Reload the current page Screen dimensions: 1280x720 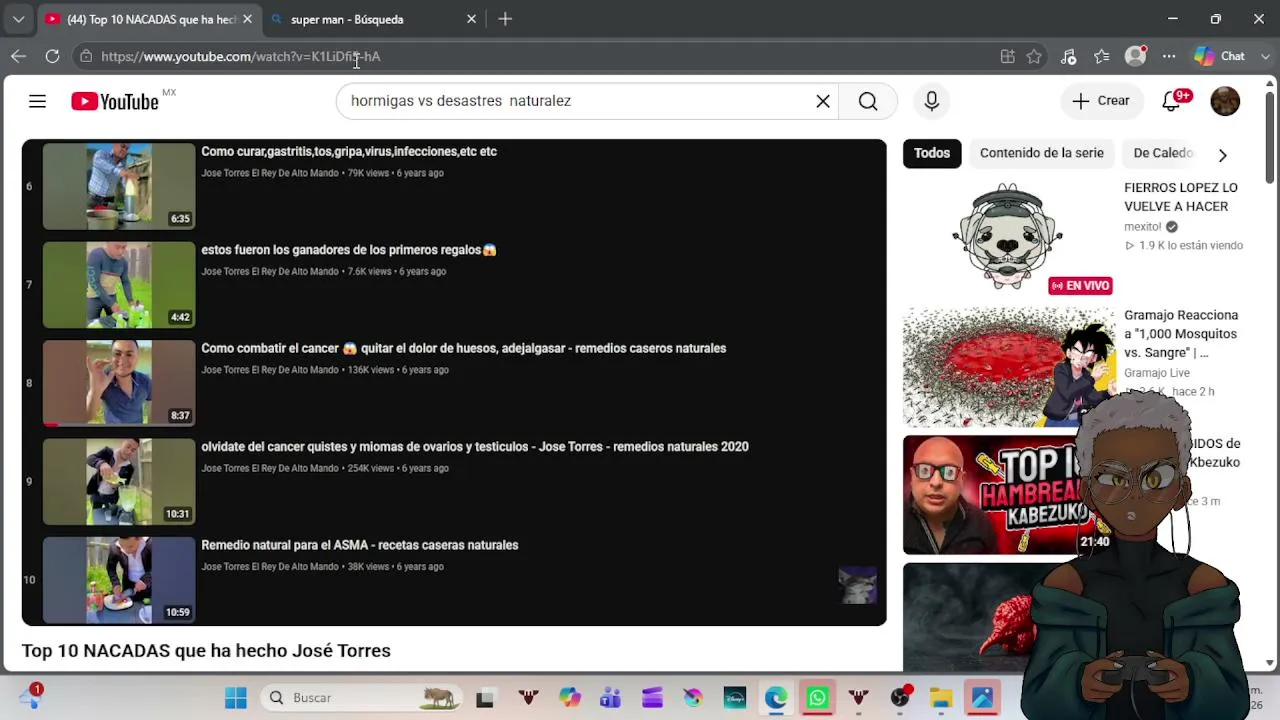(52, 56)
